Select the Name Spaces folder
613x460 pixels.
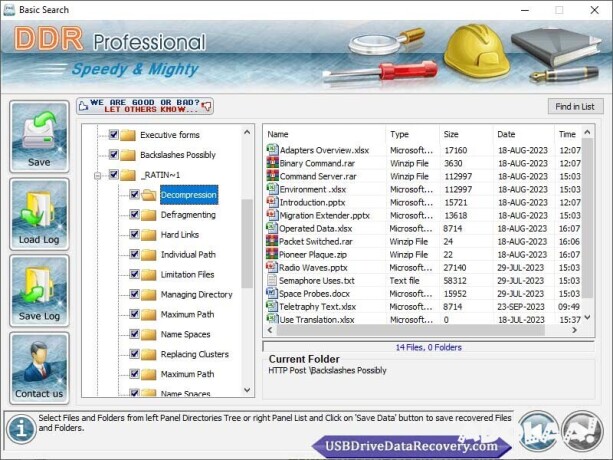(x=185, y=334)
